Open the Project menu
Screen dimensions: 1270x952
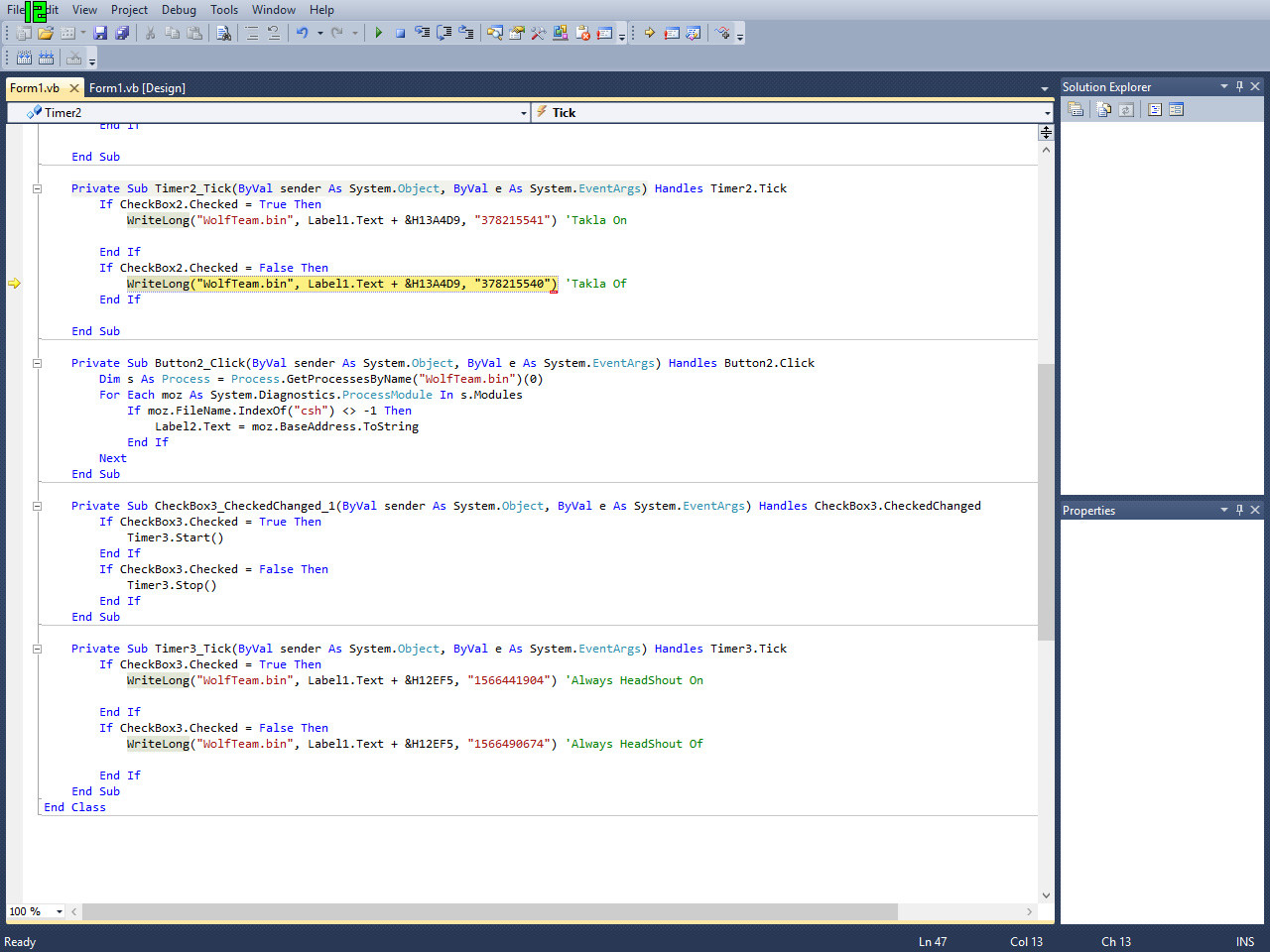[129, 10]
